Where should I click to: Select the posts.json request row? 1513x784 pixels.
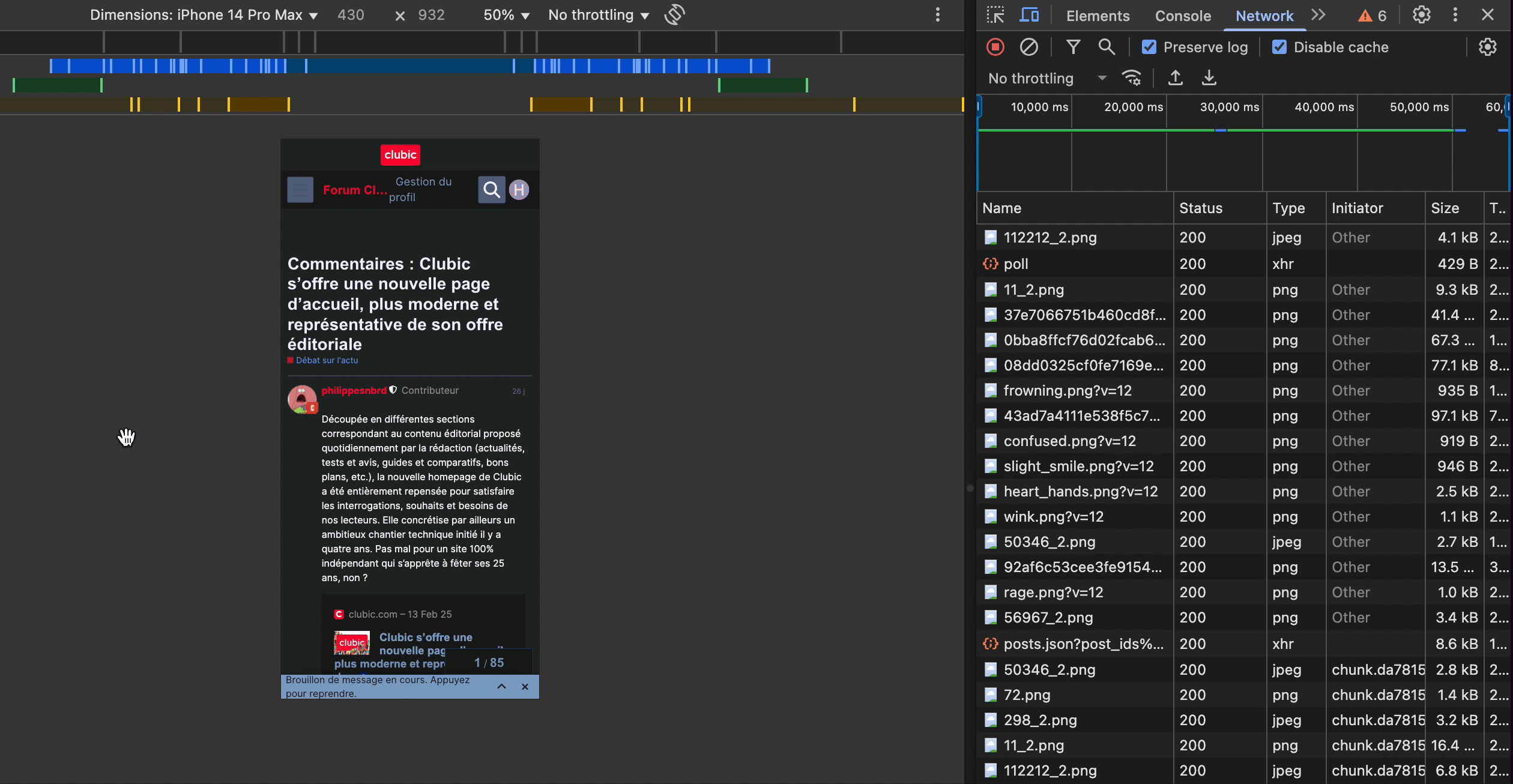click(1083, 644)
